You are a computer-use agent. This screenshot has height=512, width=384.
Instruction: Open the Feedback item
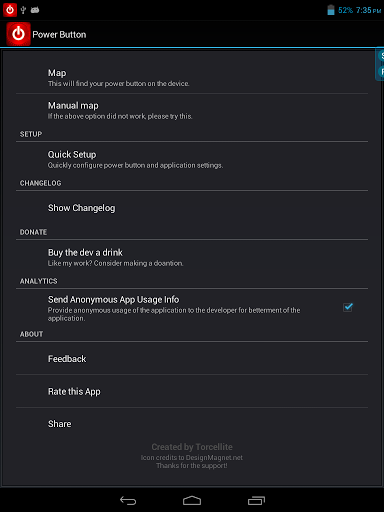point(192,358)
